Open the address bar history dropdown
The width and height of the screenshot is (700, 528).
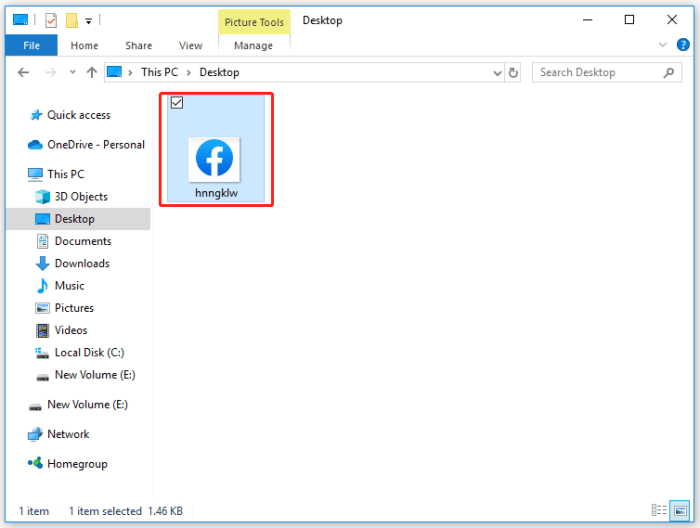click(498, 72)
